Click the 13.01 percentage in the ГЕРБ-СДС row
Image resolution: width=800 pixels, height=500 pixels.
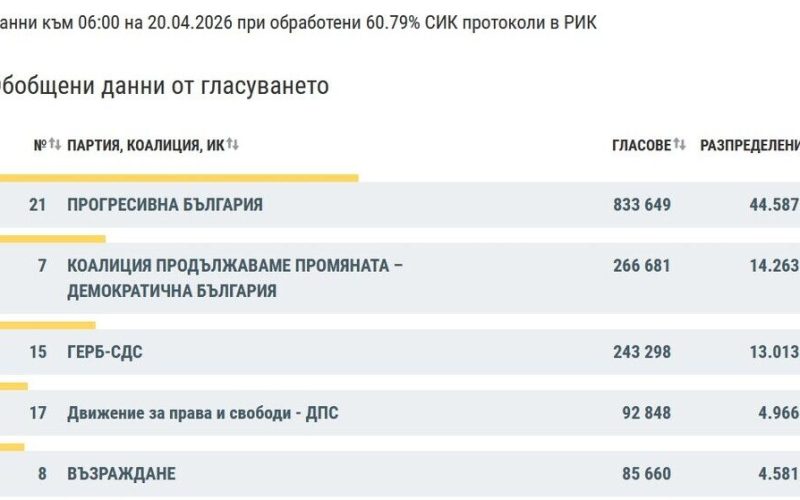(x=774, y=352)
